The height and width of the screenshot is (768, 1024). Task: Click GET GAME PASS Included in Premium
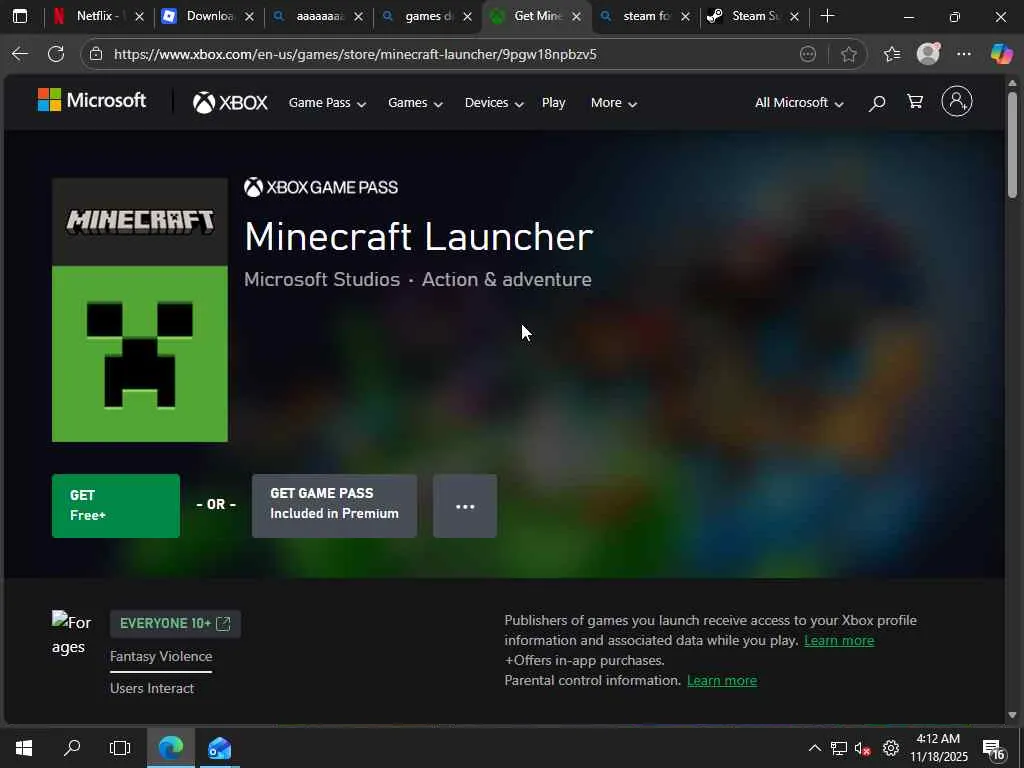[x=334, y=506]
